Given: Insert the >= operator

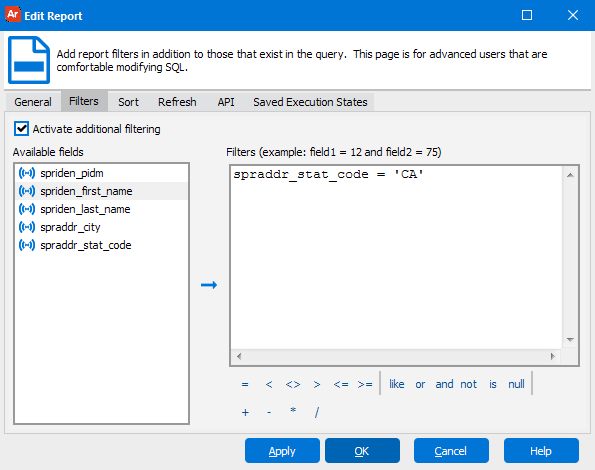Looking at the screenshot, I should point(365,384).
